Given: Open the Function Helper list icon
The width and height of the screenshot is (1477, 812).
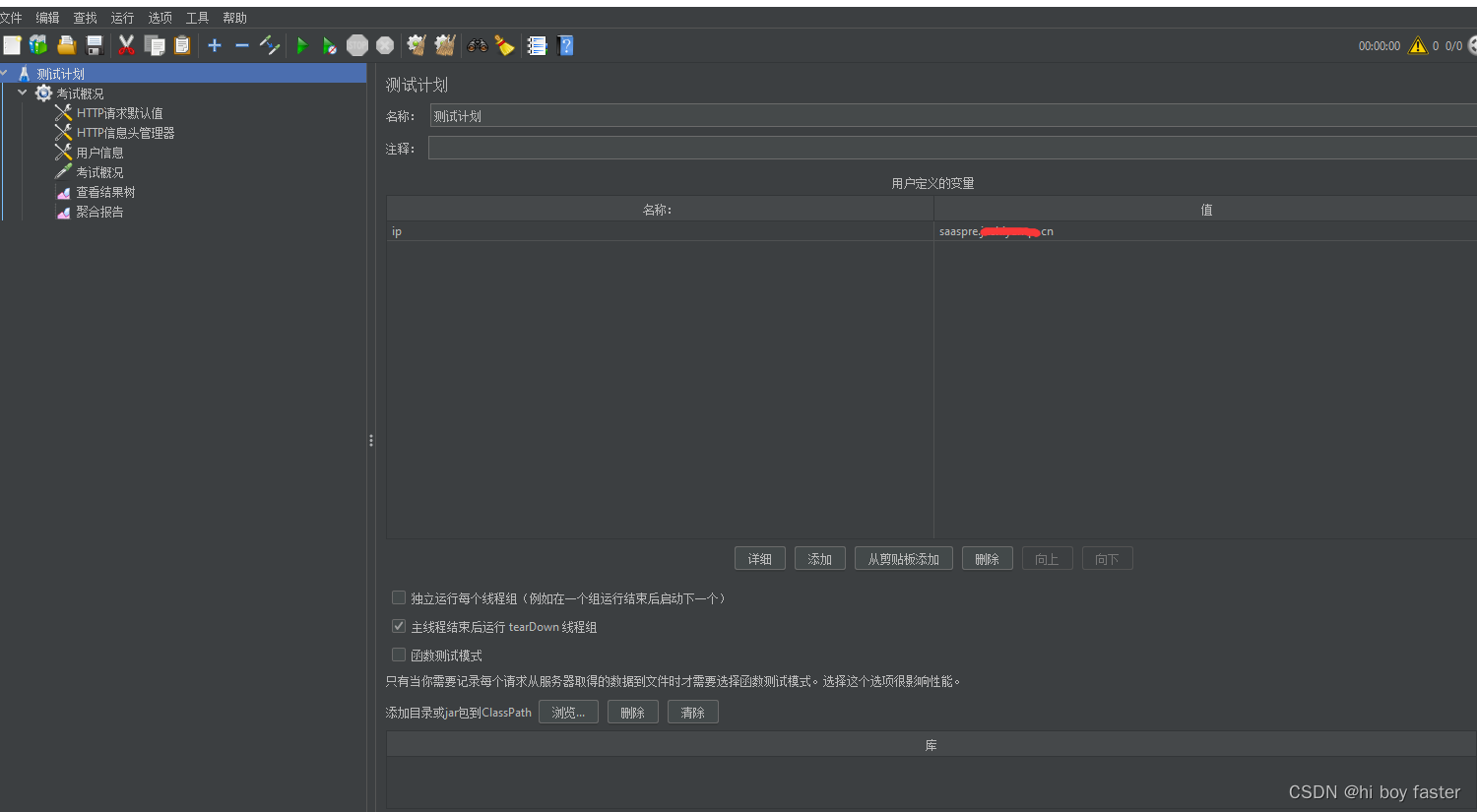Looking at the screenshot, I should click(x=537, y=45).
